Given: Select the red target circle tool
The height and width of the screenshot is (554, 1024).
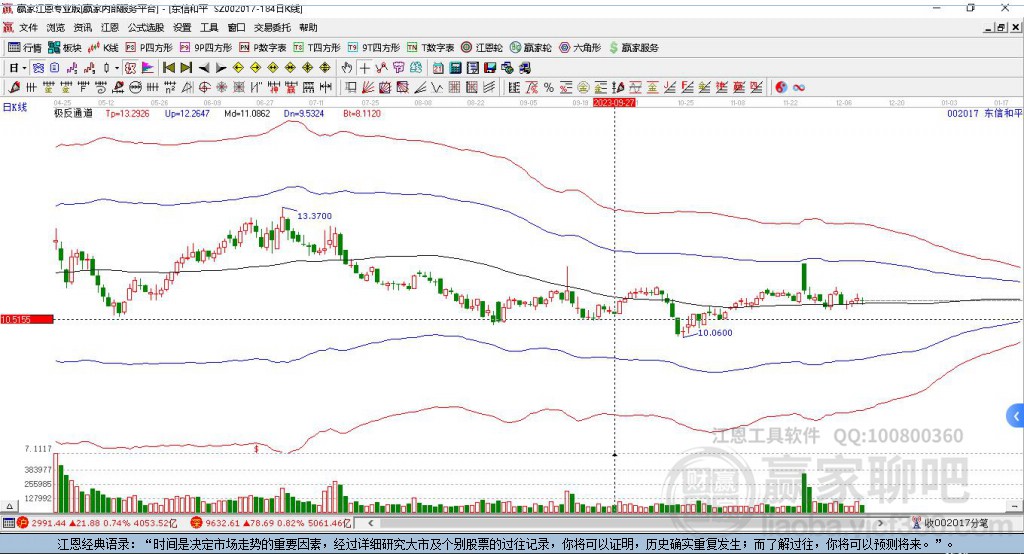Looking at the screenshot, I should pos(204,88).
